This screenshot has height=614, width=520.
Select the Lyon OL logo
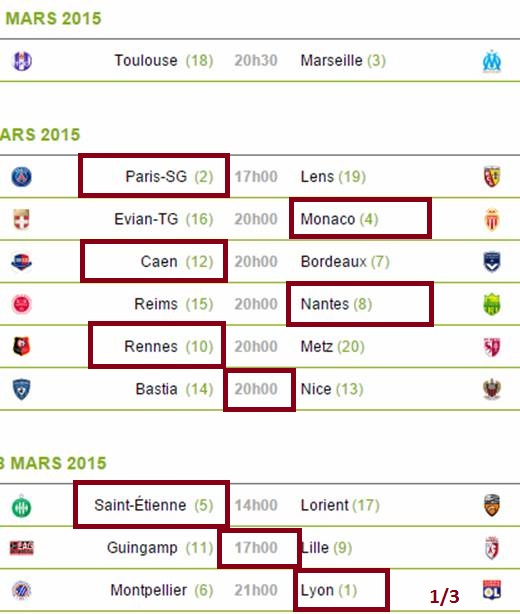click(491, 590)
